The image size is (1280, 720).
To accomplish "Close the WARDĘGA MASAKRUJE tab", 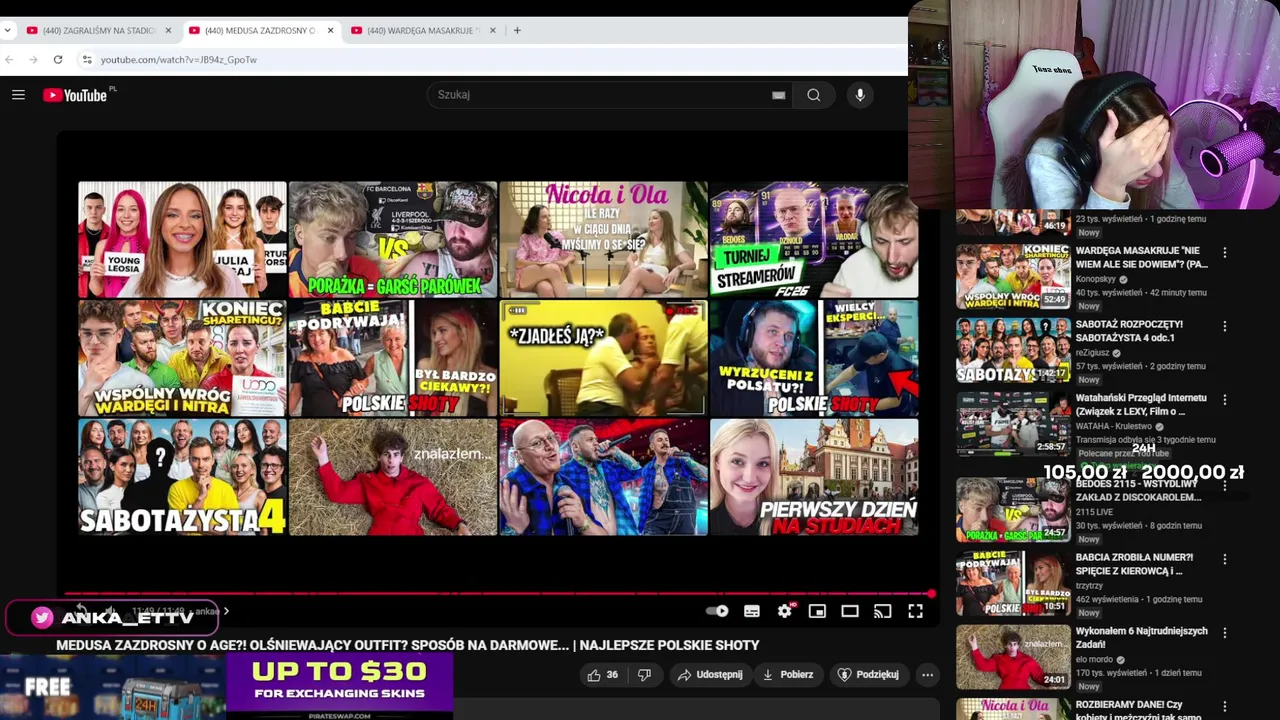I will (492, 30).
